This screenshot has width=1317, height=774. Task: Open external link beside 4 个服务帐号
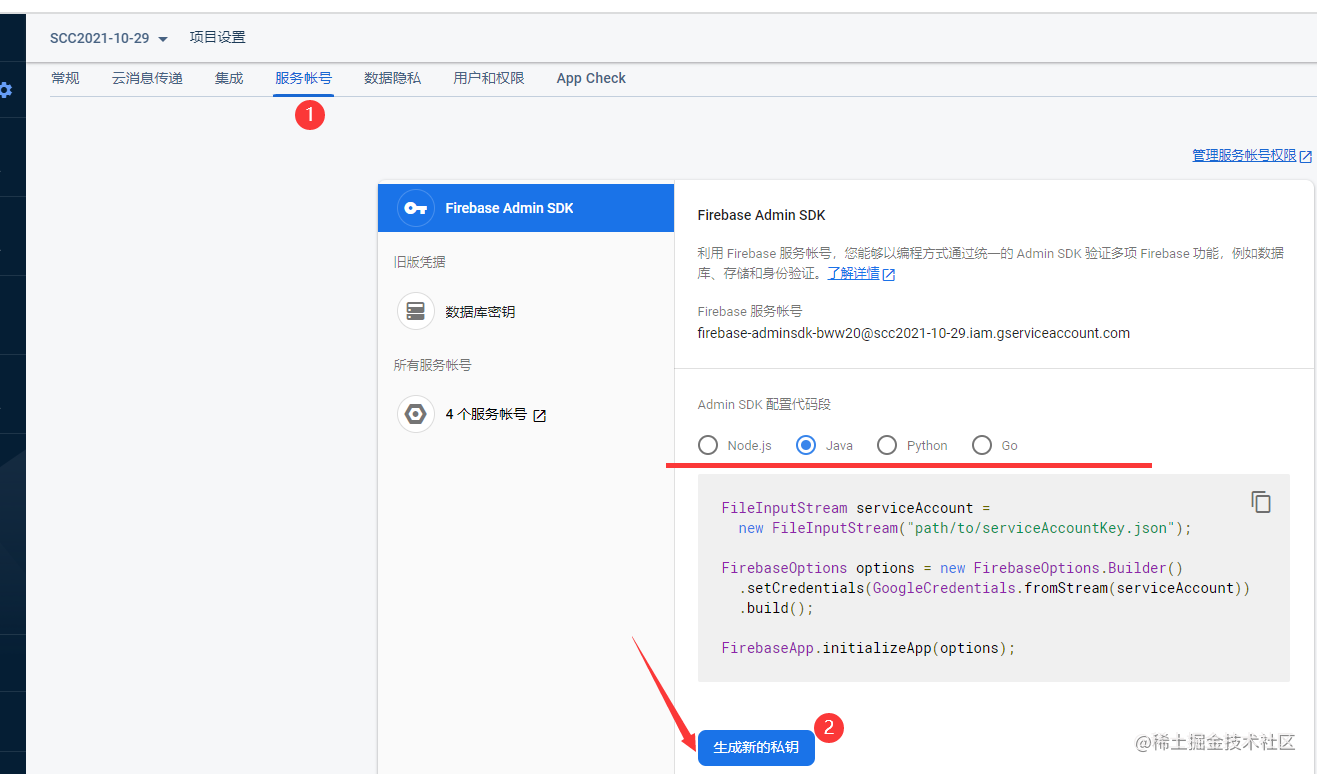point(538,414)
